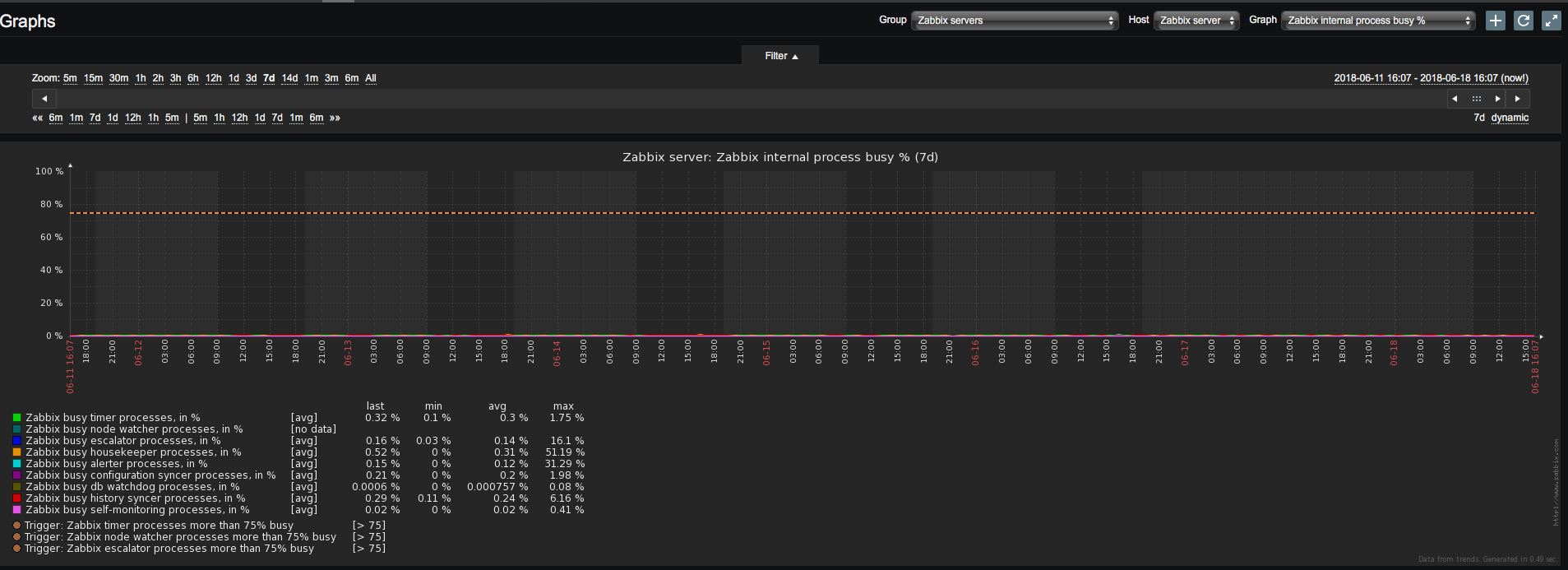The image size is (1568, 570).
Task: Click the time slider's far-left arrow button
Action: pyautogui.click(x=44, y=99)
